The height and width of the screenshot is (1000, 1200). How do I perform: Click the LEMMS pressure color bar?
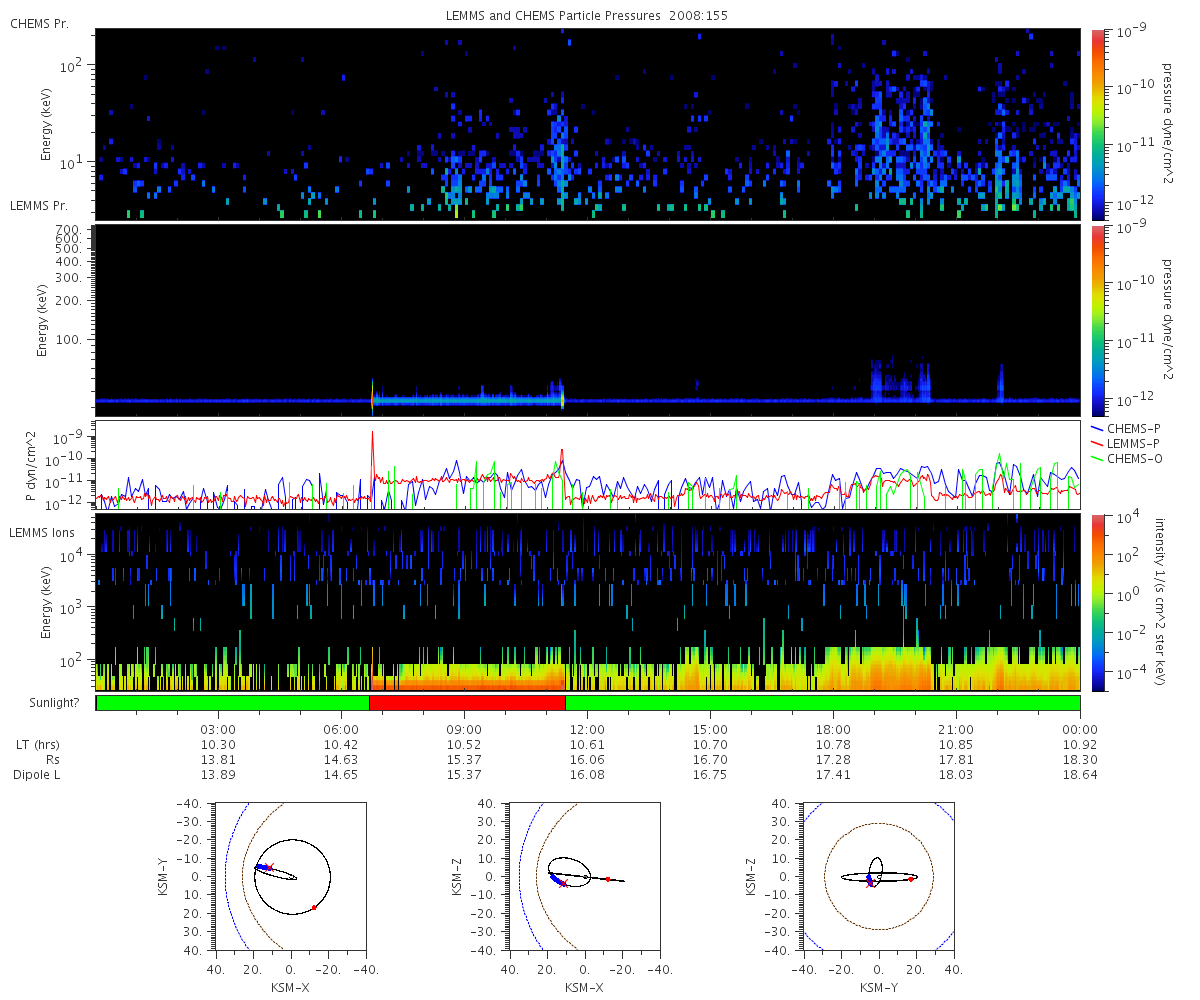pyautogui.click(x=1097, y=320)
